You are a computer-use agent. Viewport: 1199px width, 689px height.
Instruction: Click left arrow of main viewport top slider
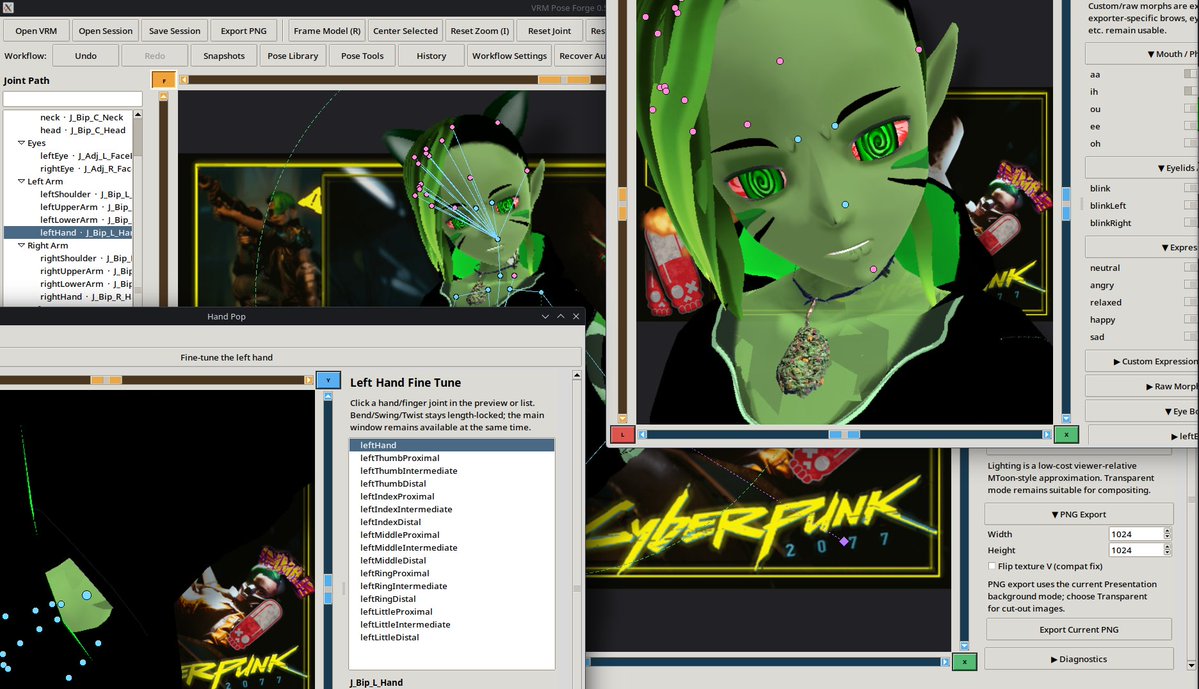click(x=184, y=80)
